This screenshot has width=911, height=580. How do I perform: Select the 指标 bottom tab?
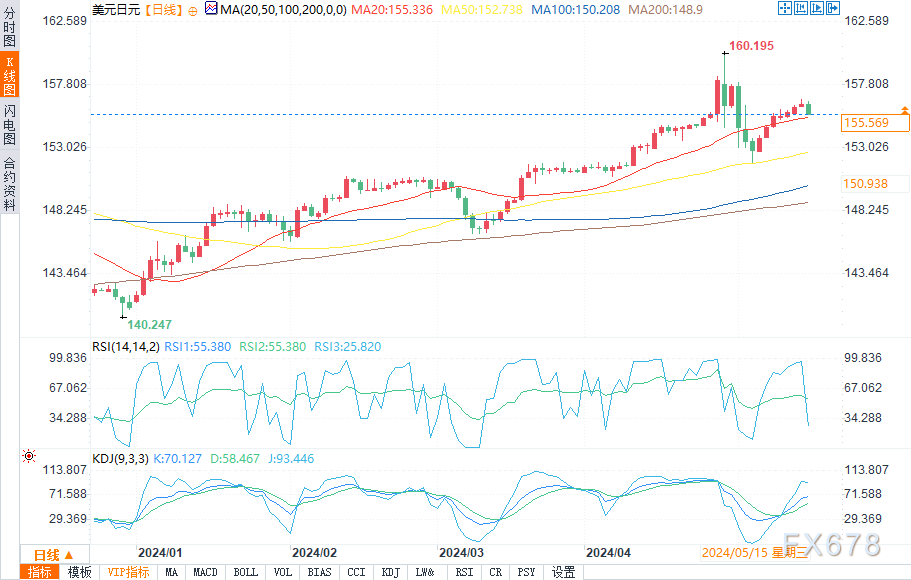[40, 572]
